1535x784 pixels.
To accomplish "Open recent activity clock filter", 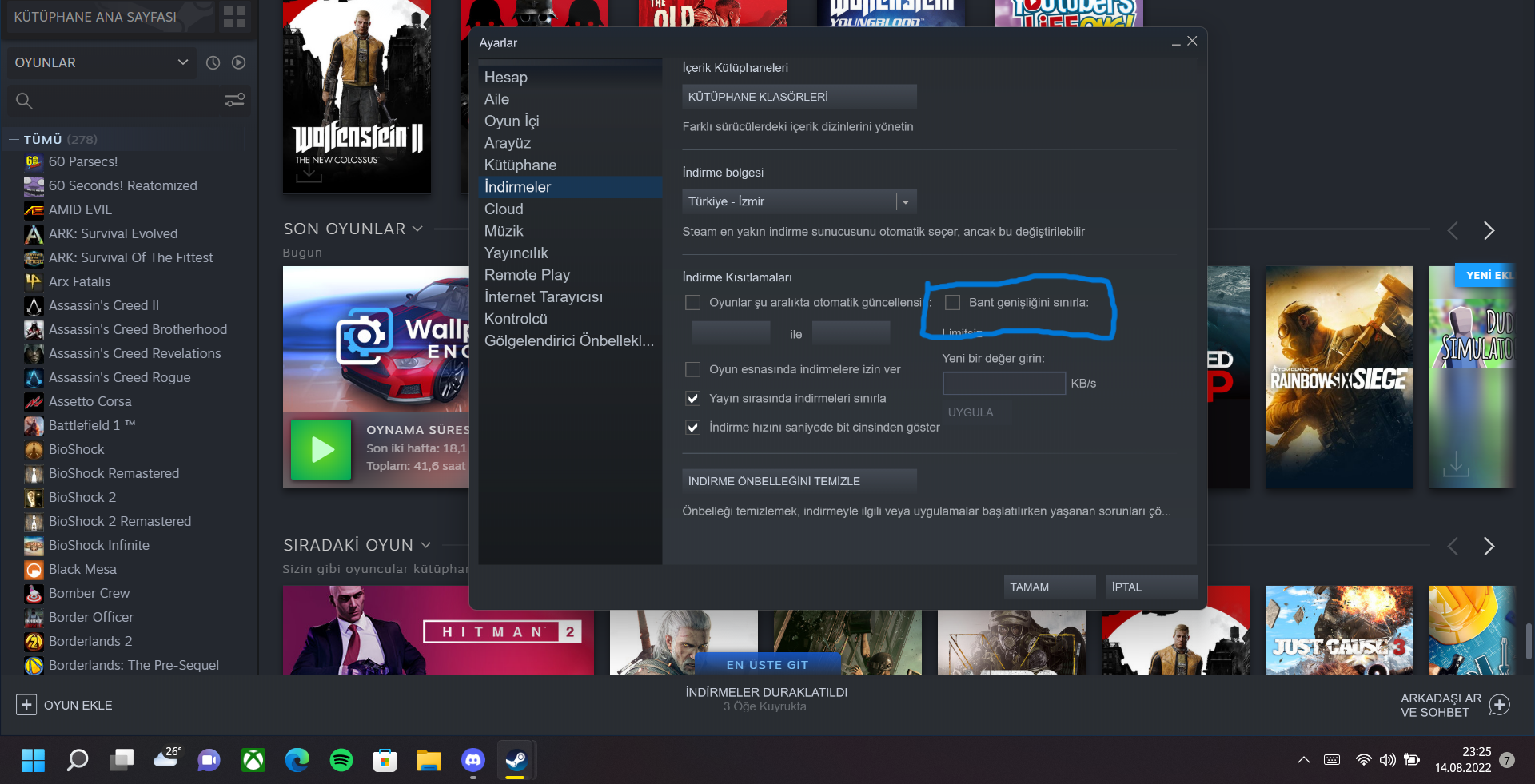I will coord(213,62).
